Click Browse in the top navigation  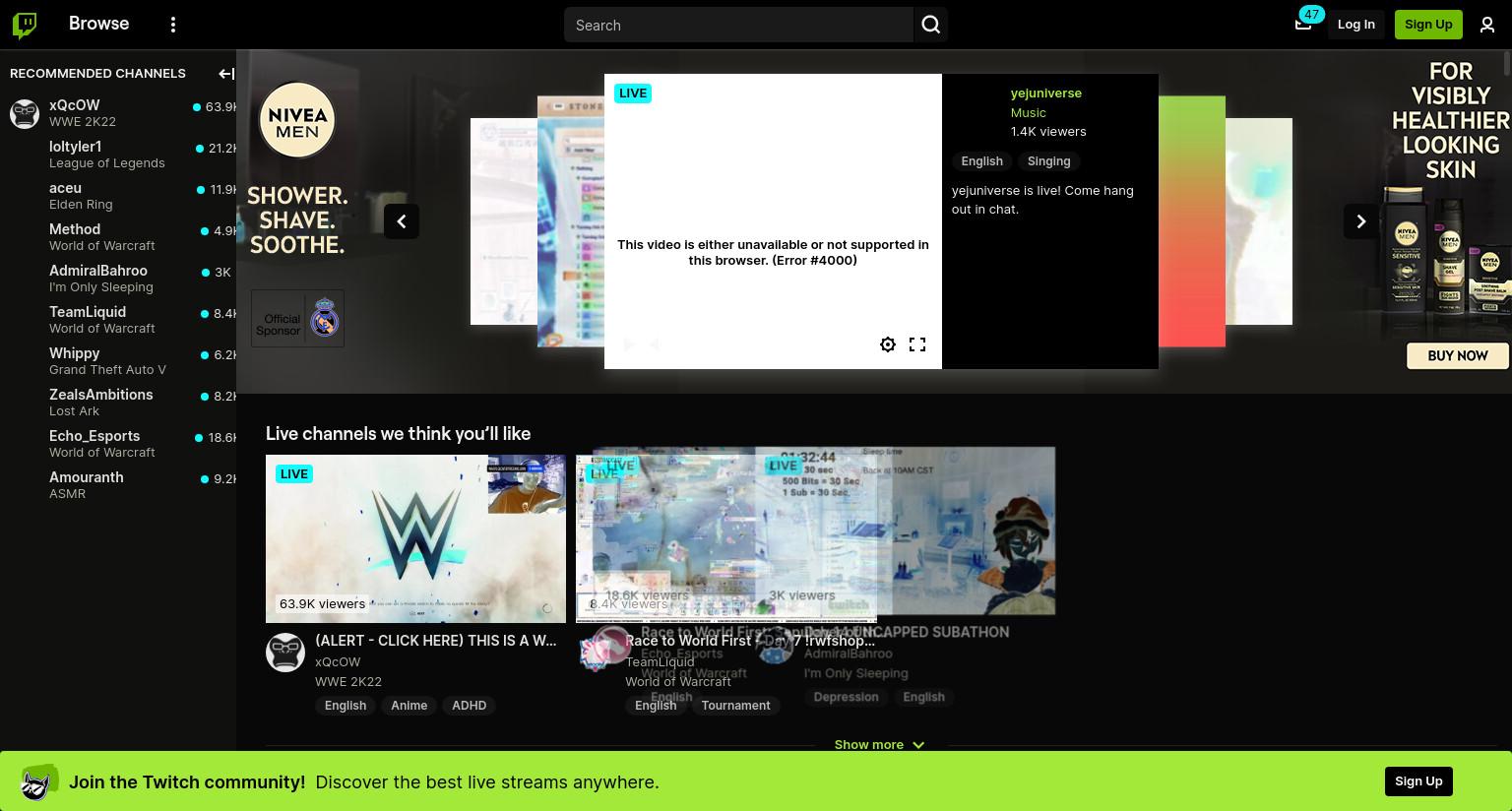[x=98, y=24]
